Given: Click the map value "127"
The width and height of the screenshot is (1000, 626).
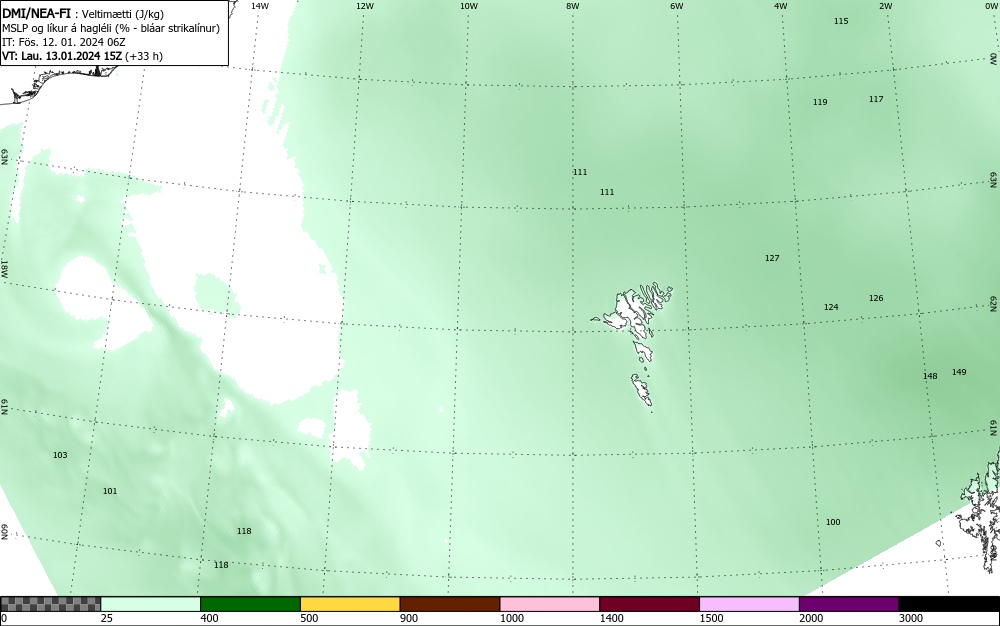Looking at the screenshot, I should click(x=772, y=258).
